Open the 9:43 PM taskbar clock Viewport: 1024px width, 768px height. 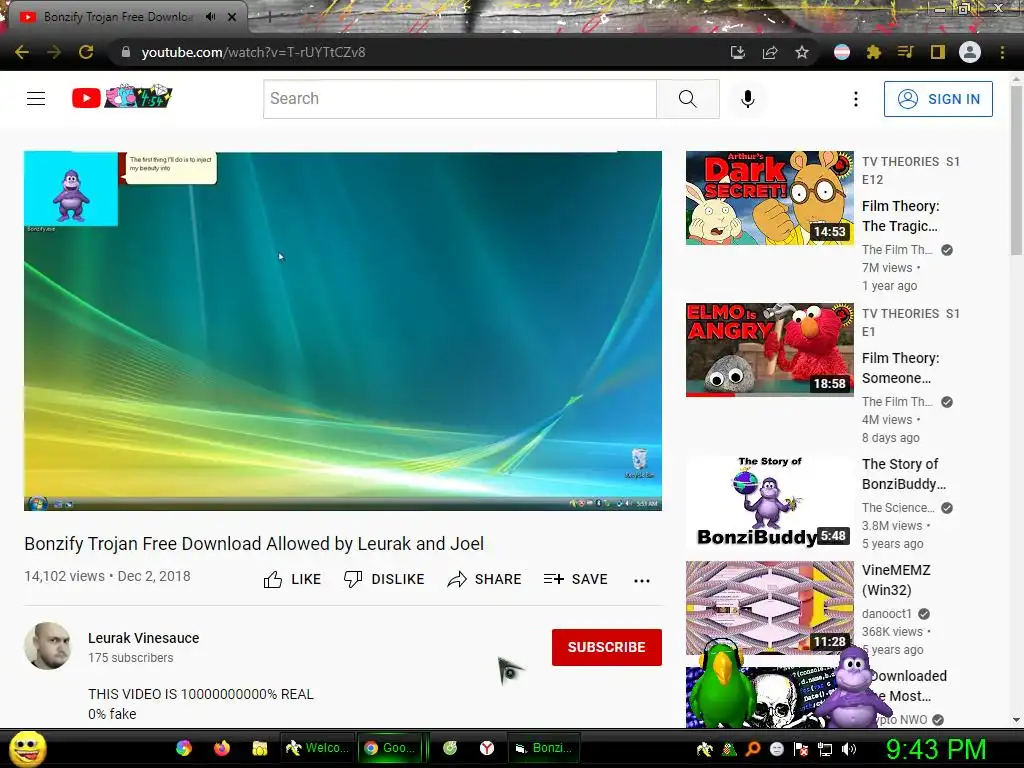tap(935, 749)
